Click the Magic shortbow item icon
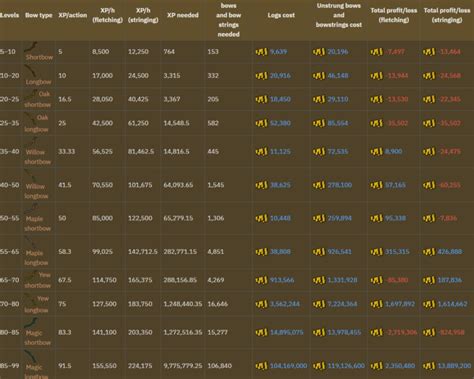This screenshot has height=379, width=474. point(31,323)
